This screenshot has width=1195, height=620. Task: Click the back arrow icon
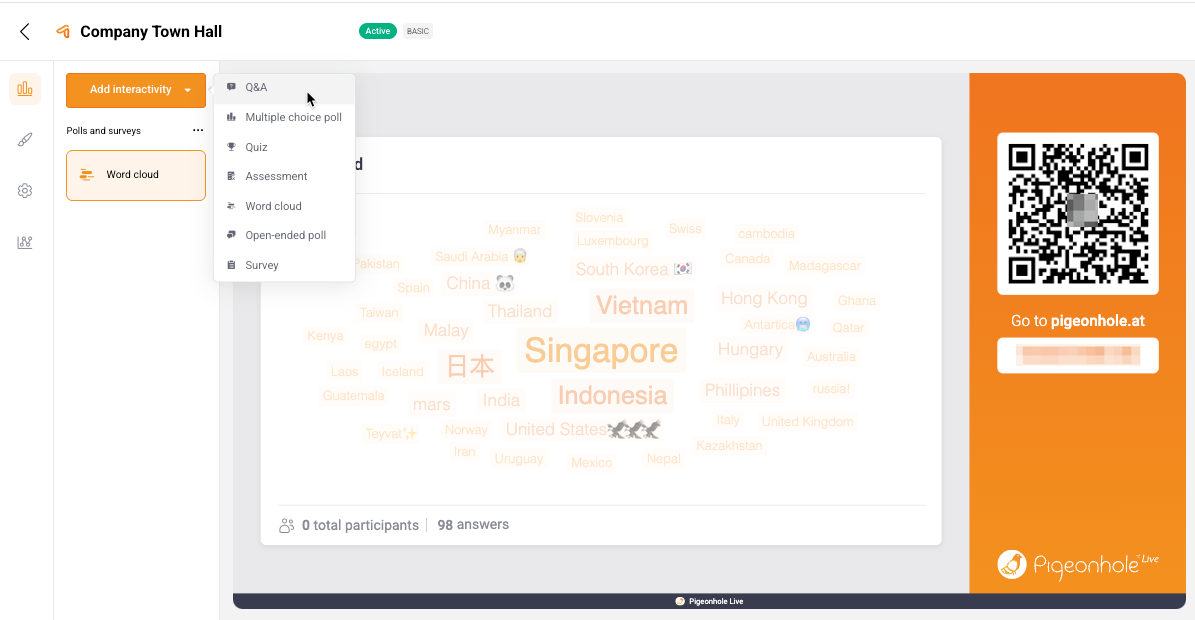coord(25,32)
